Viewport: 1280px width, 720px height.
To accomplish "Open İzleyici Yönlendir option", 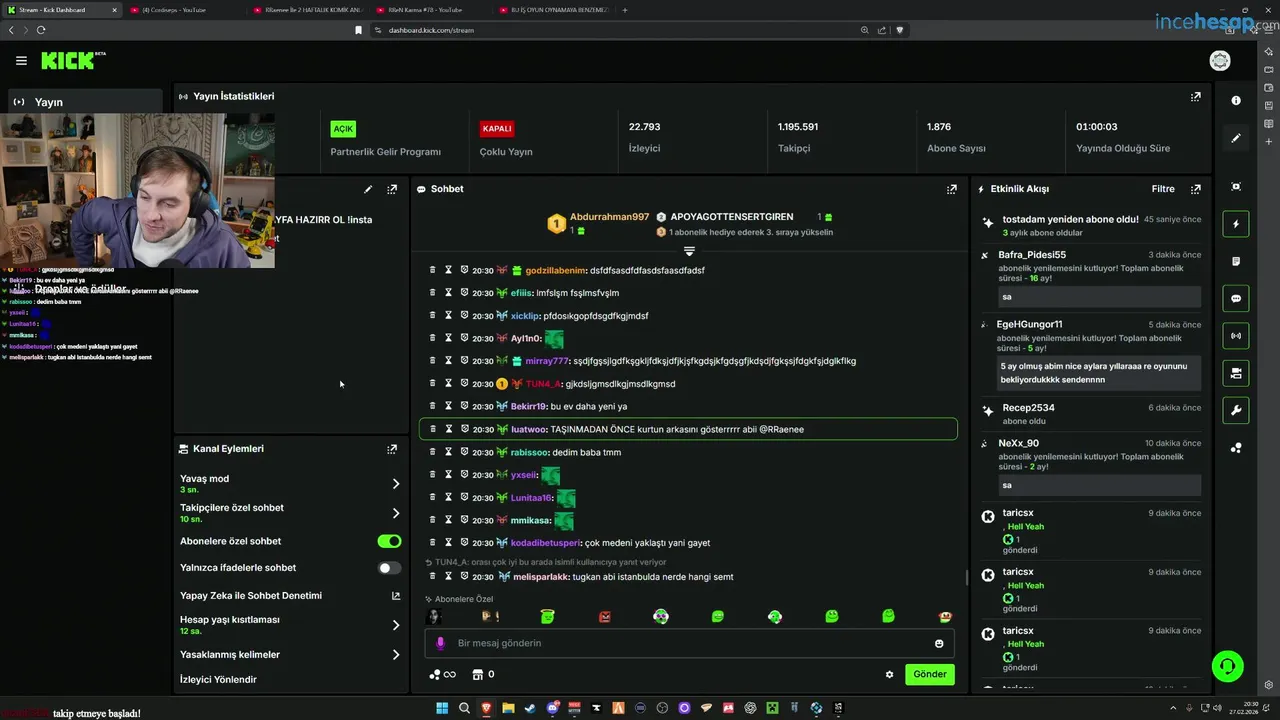I will pyautogui.click(x=218, y=680).
